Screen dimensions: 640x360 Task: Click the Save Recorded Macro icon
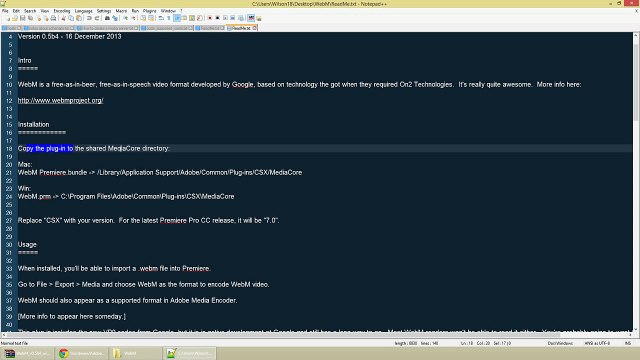(241, 18)
